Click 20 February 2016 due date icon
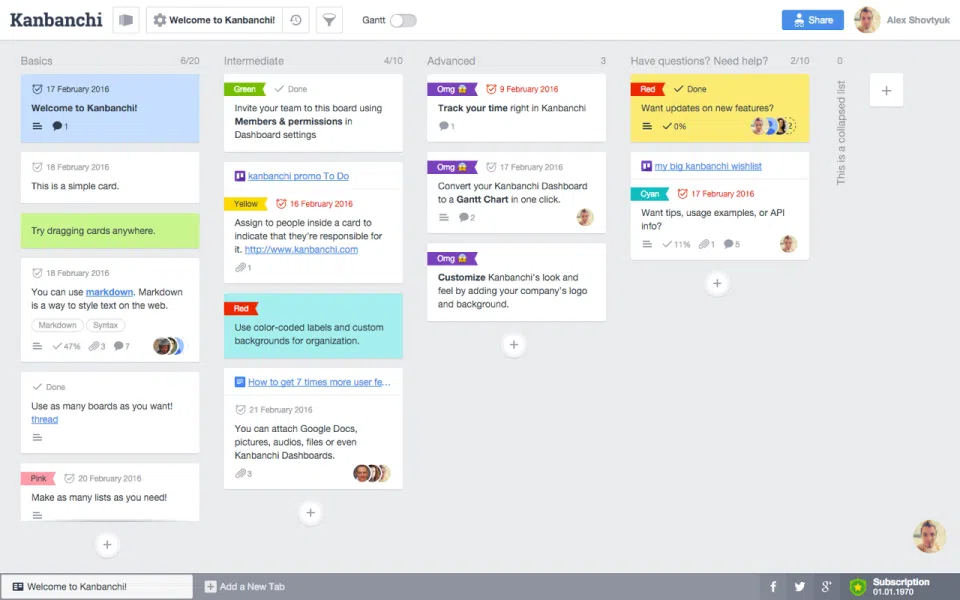The height and width of the screenshot is (600, 960). click(69, 478)
